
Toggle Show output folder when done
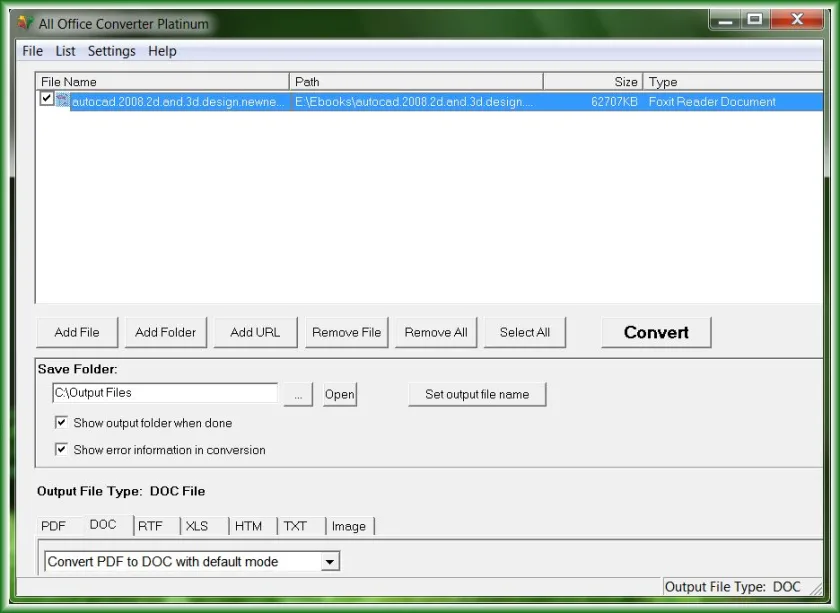[61, 422]
